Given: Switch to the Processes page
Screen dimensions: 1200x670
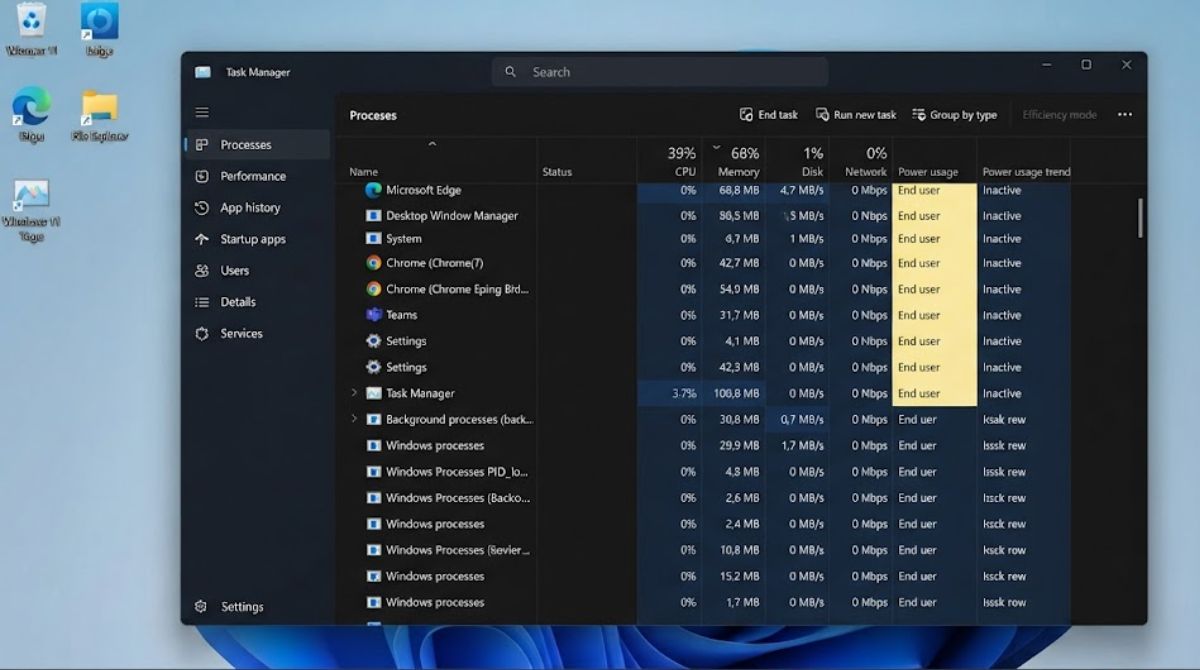Looking at the screenshot, I should click(x=257, y=145).
